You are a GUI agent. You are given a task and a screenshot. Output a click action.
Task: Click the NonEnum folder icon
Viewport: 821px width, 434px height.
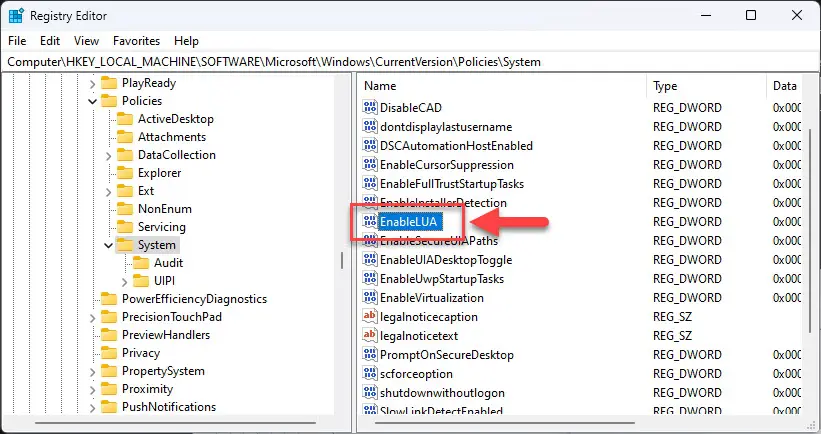[x=125, y=208]
